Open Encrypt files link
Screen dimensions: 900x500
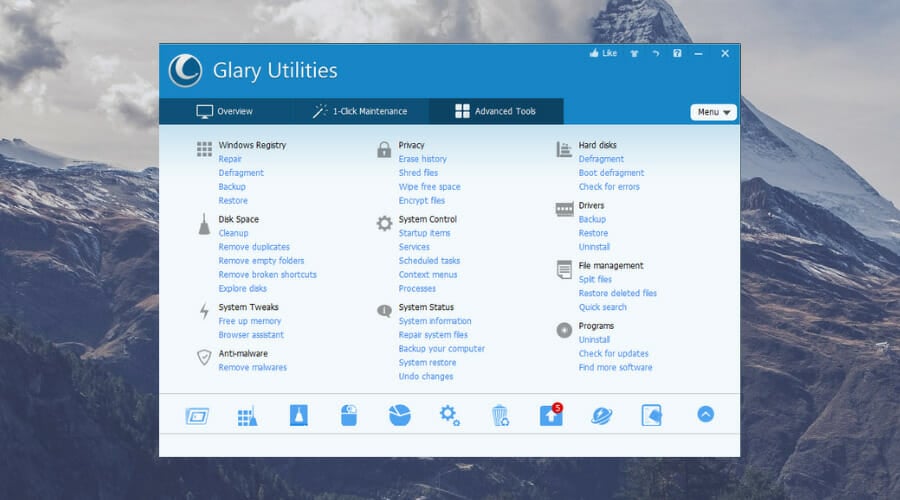[421, 200]
